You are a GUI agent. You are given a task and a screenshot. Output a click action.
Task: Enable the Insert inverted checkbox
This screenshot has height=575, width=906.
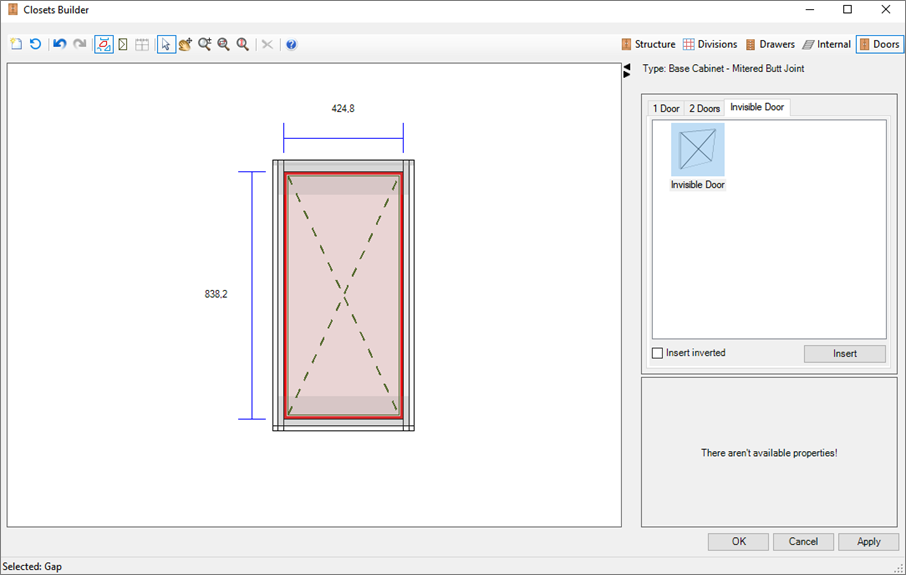658,353
